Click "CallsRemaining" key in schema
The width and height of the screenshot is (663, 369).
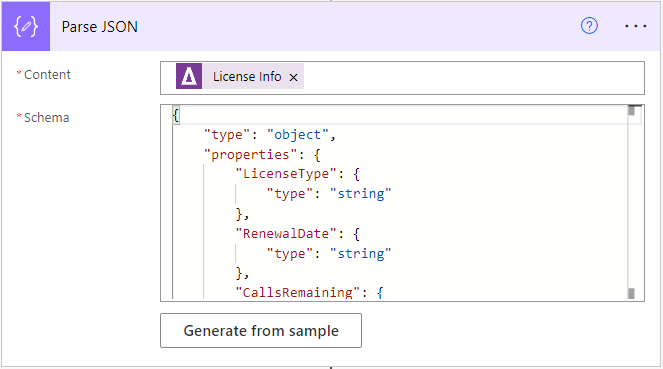pyautogui.click(x=297, y=292)
